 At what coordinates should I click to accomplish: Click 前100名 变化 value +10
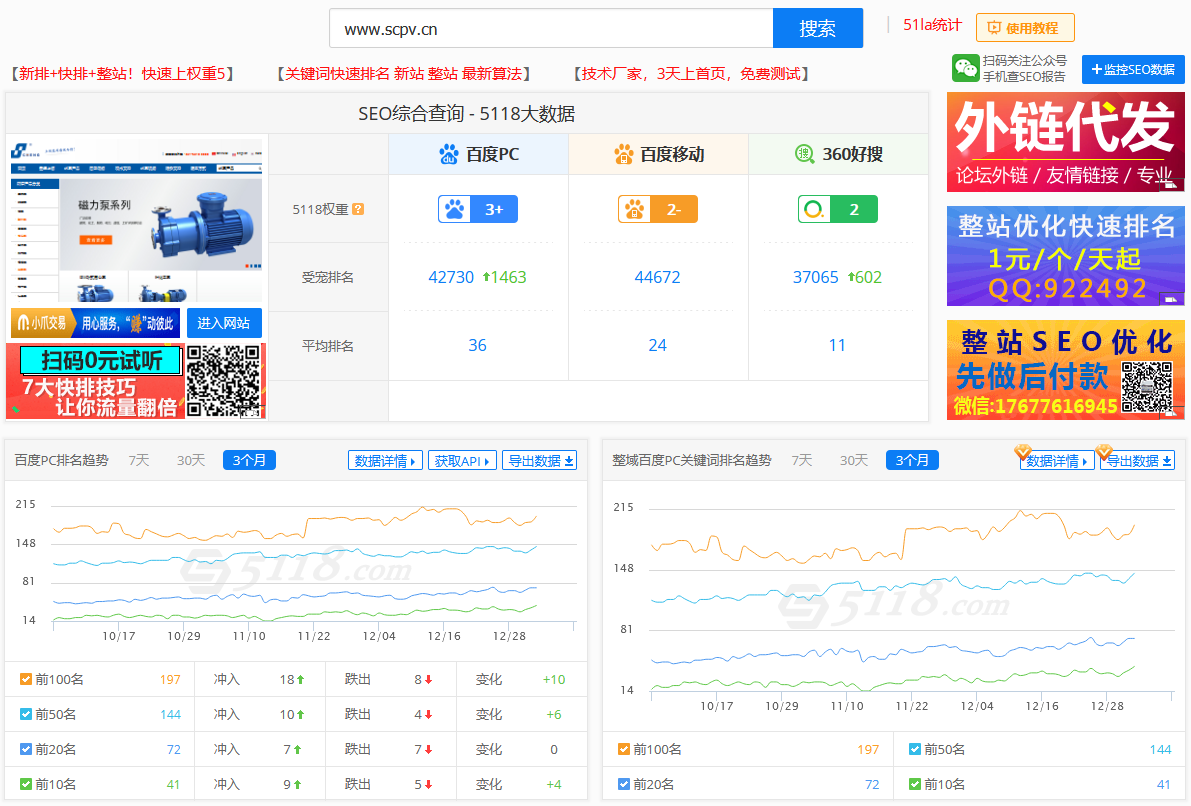(554, 679)
